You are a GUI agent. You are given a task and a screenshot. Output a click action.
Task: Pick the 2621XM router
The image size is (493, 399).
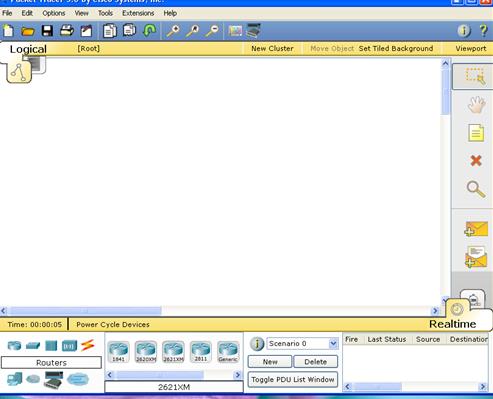[x=173, y=352]
